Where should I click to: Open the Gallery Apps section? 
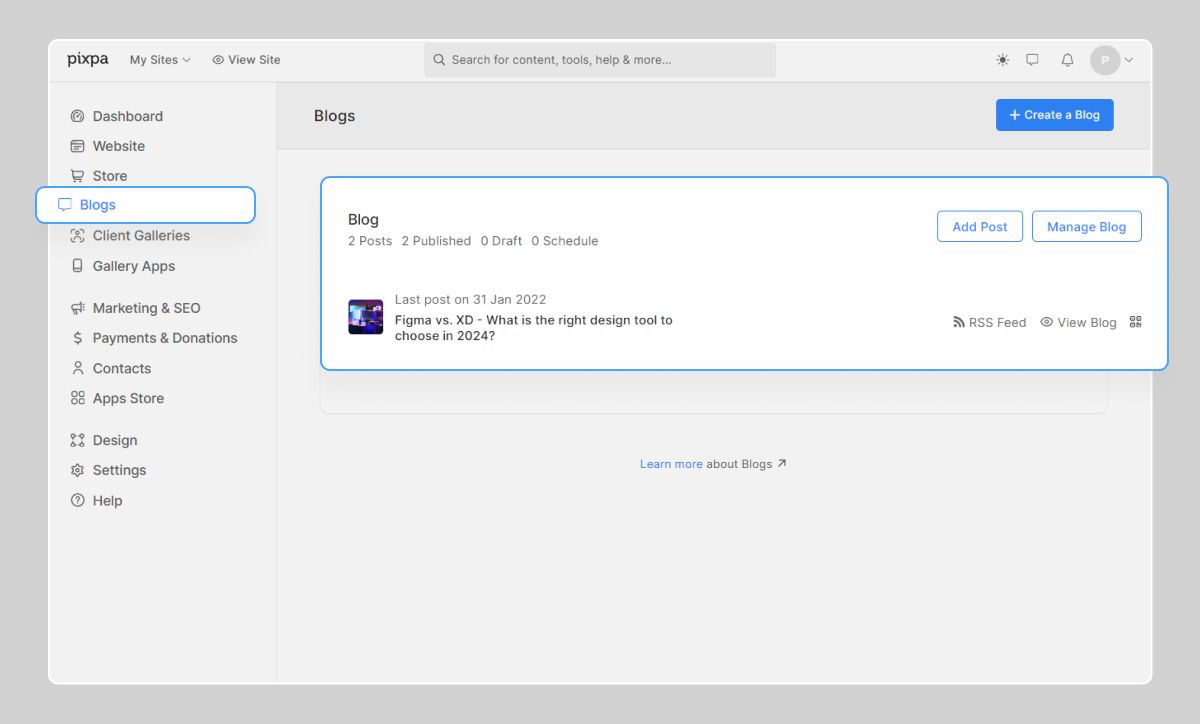pyautogui.click(x=133, y=266)
